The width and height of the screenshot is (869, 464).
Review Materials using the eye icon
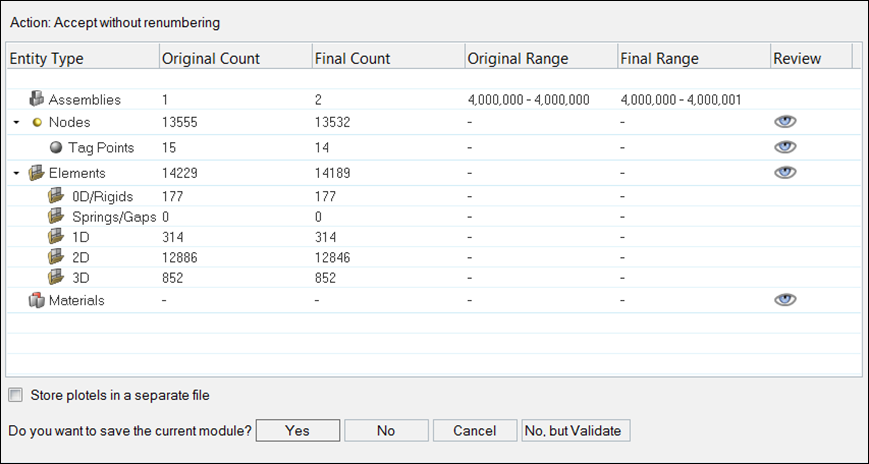click(x=785, y=300)
